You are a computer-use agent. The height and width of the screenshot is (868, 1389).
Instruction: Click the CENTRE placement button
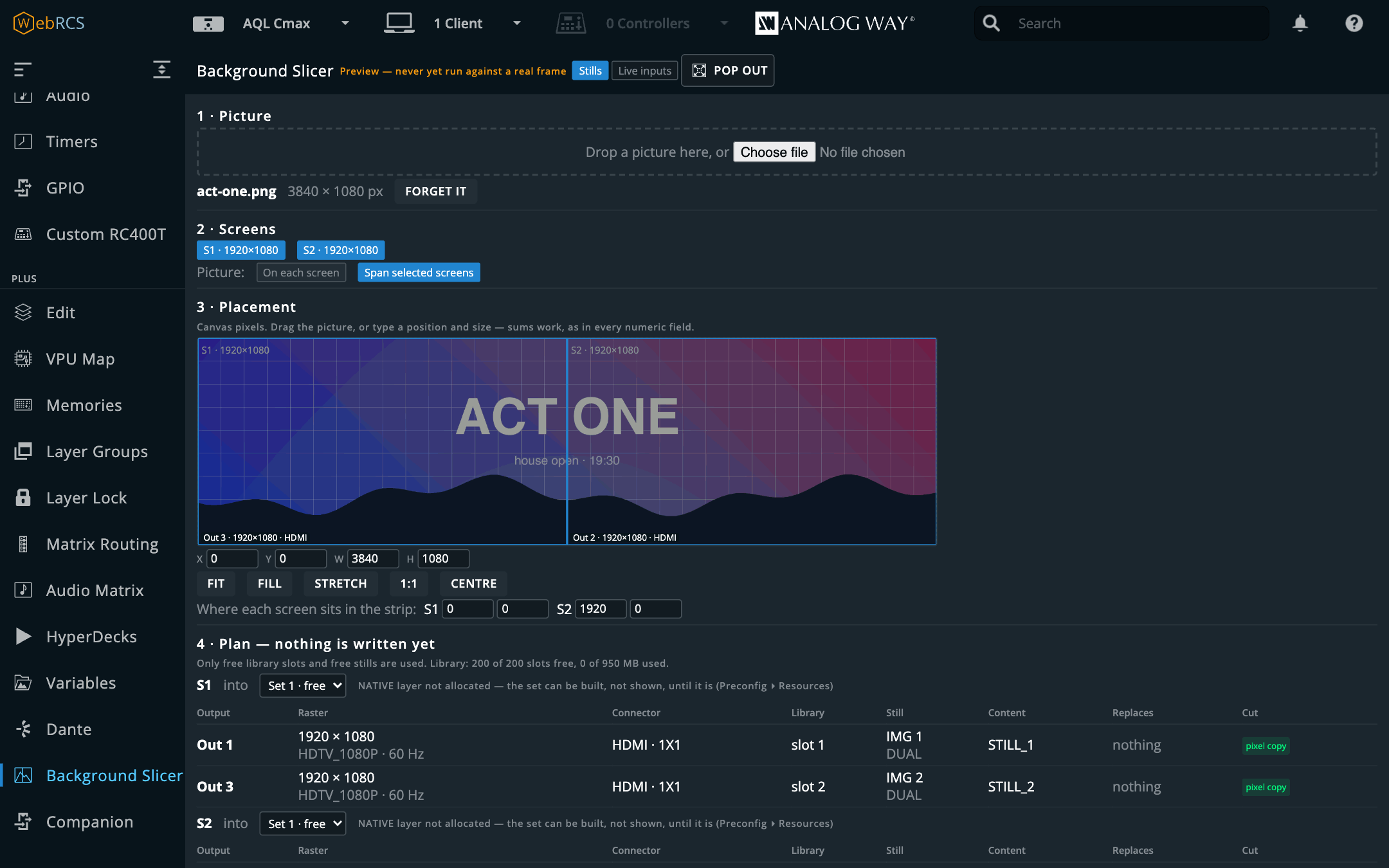pos(473,584)
